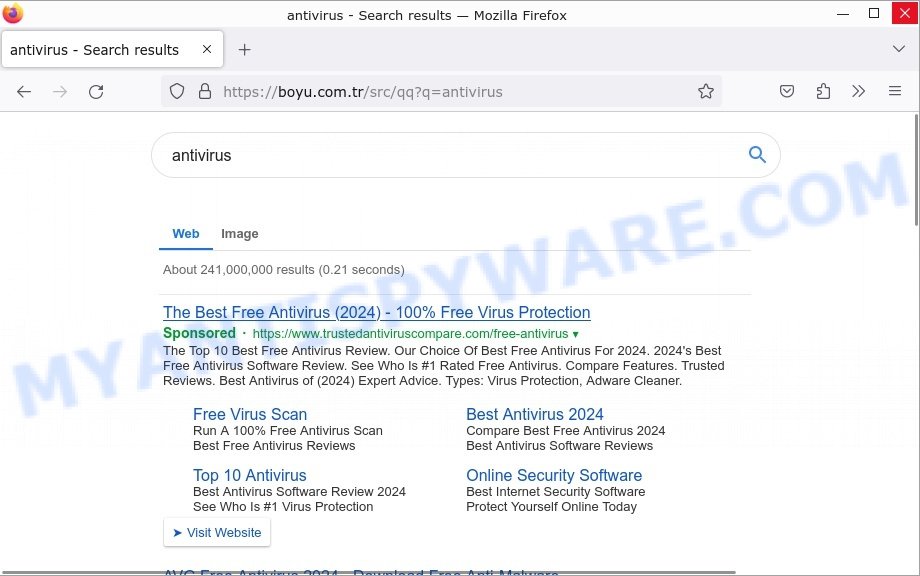Open The Best Free Antivirus (2024) link
This screenshot has width=920, height=576.
[x=377, y=312]
